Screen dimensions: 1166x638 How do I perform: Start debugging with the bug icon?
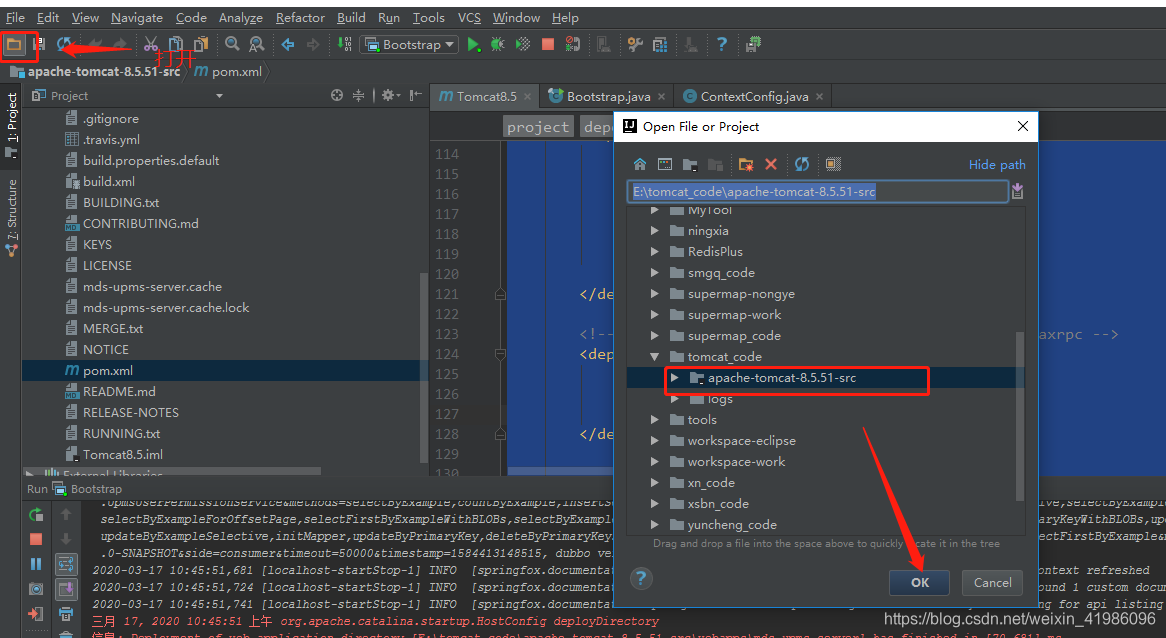497,45
